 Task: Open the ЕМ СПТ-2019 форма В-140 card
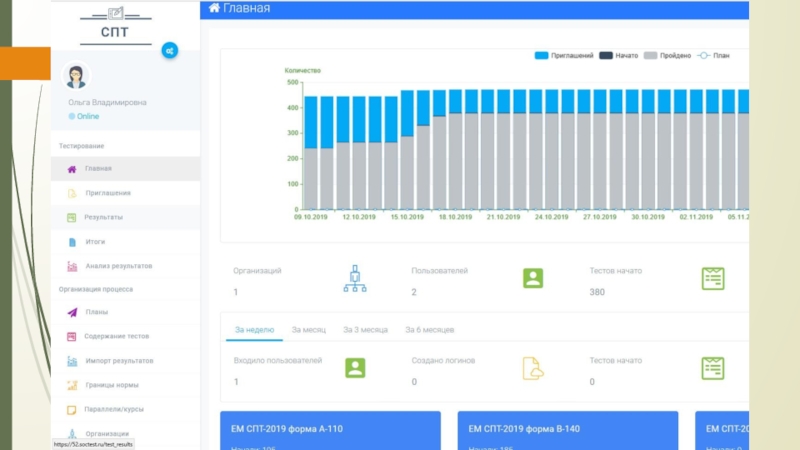tap(567, 430)
